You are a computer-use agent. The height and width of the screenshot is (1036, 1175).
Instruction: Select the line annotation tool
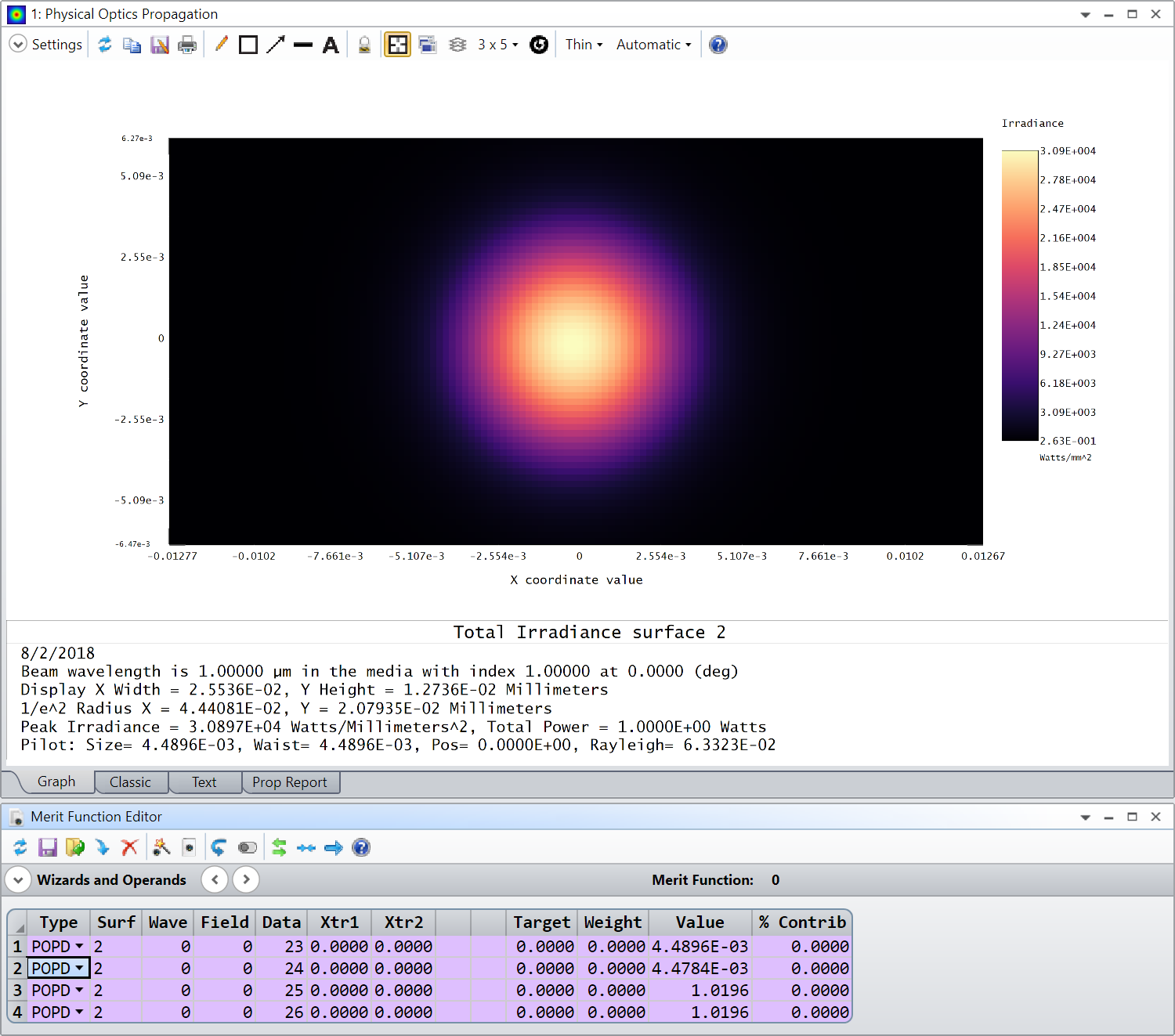click(x=303, y=45)
